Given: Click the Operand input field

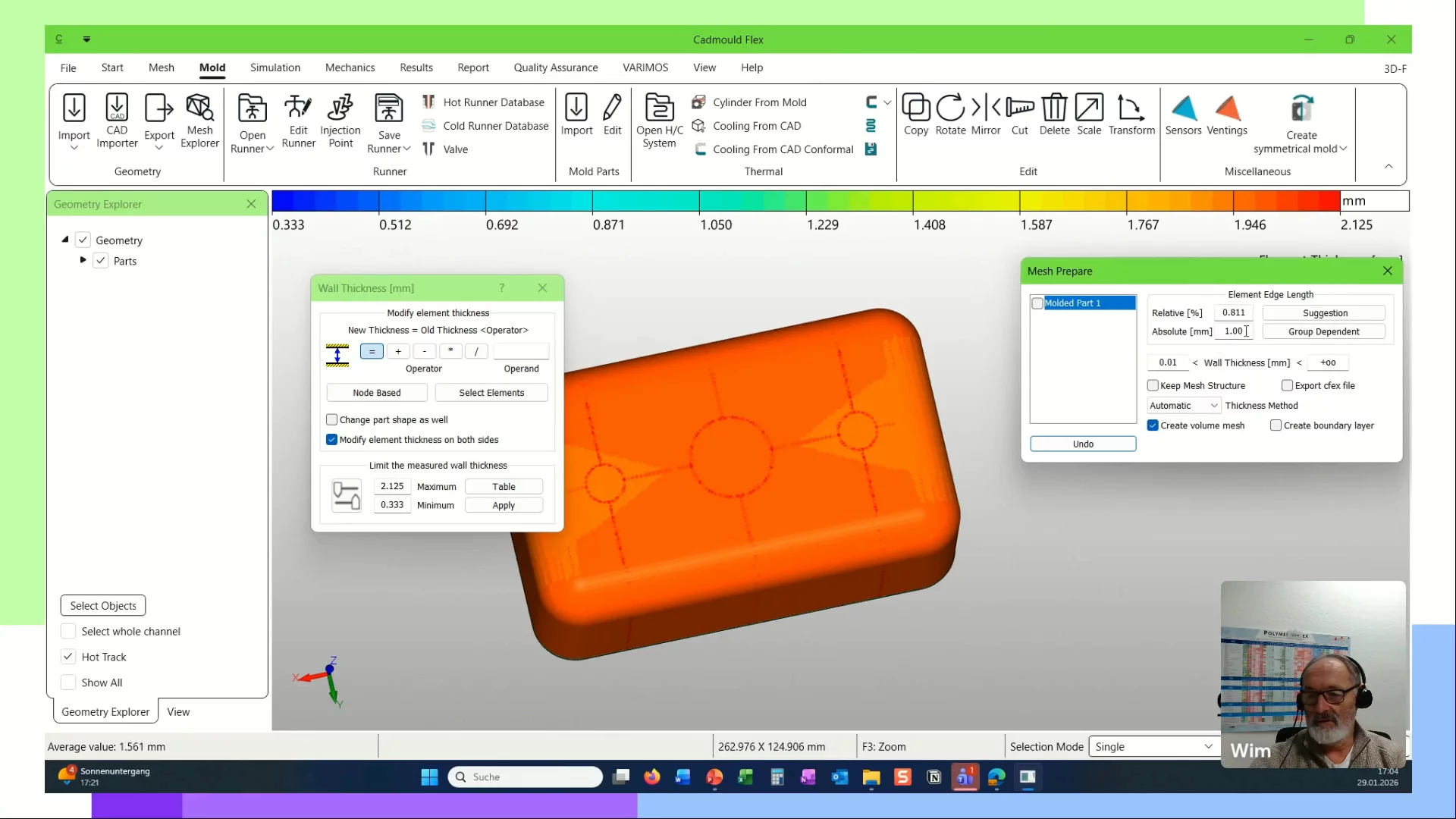Looking at the screenshot, I should 521,351.
